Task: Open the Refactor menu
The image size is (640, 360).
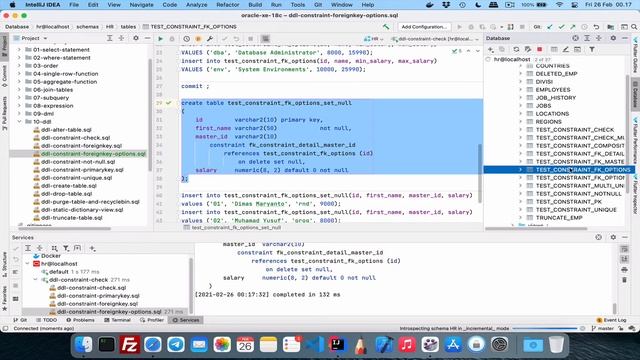Action: (227, 5)
